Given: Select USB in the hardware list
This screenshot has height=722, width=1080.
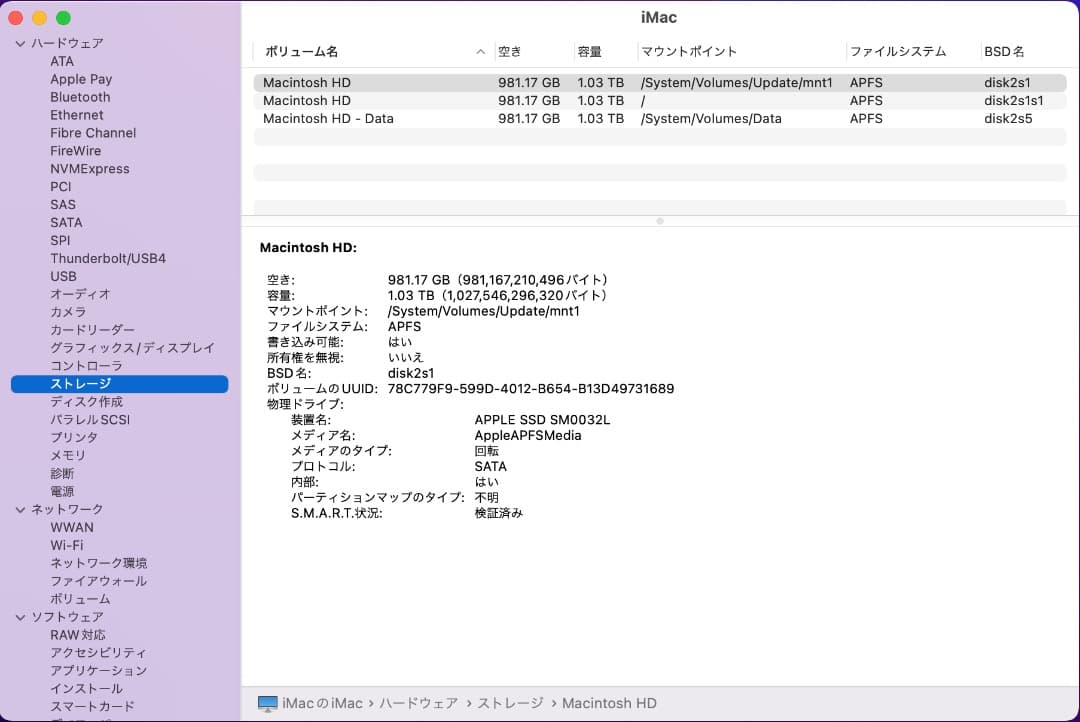Looking at the screenshot, I should [x=62, y=276].
